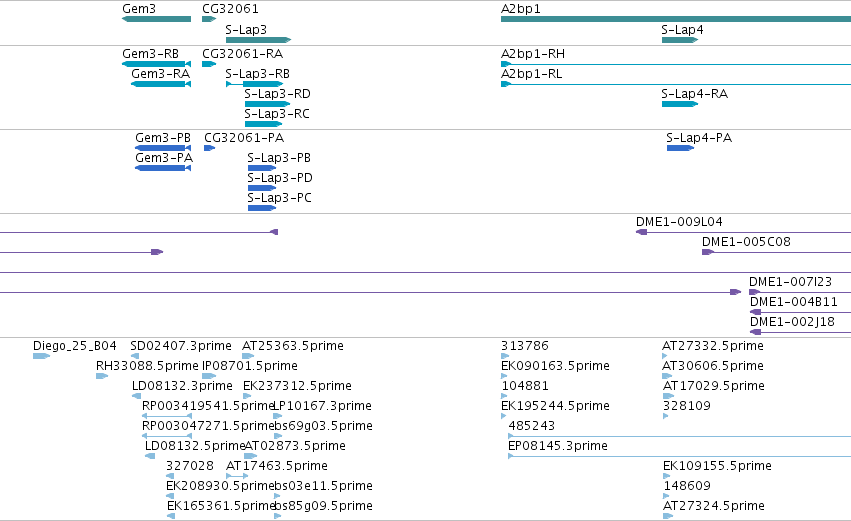Select the Gem3 gene arrow glyph
This screenshot has height=521, width=851.
click(x=156, y=19)
